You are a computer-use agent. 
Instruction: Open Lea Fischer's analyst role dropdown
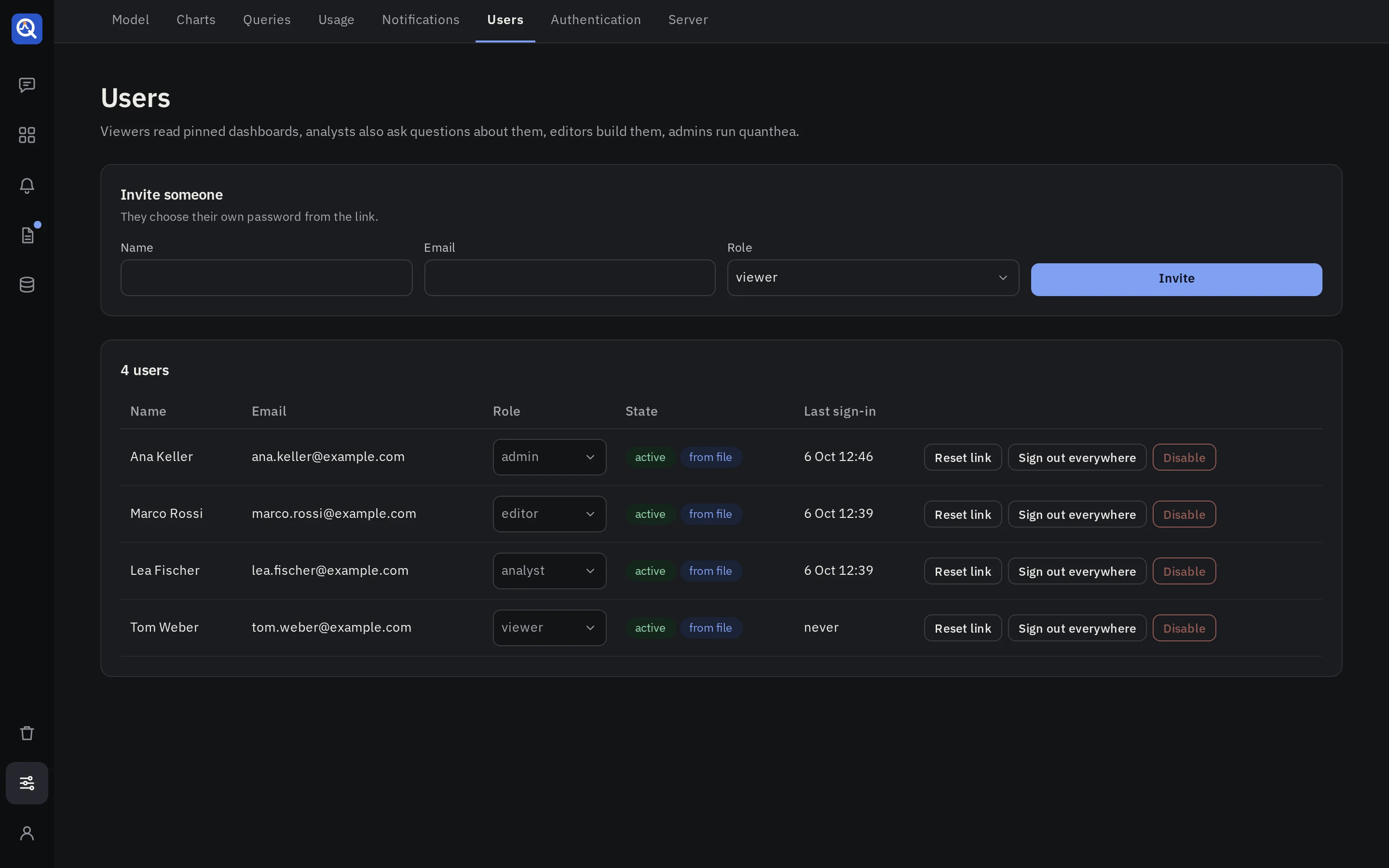[549, 570]
